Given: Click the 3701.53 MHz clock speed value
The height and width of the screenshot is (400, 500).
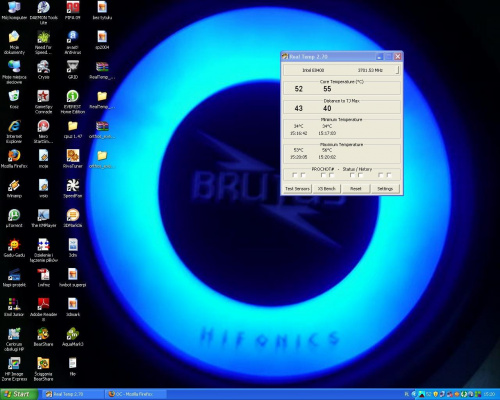Looking at the screenshot, I should 370,70.
